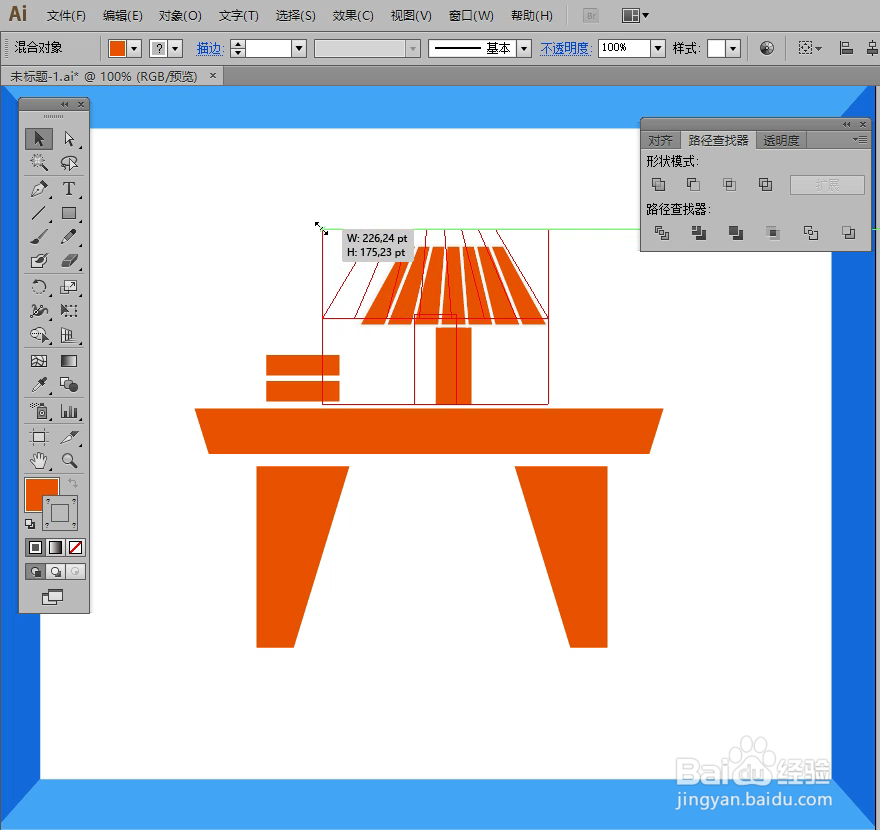Apply the Divide pathfinder icon
The image size is (880, 830).
coord(661,232)
